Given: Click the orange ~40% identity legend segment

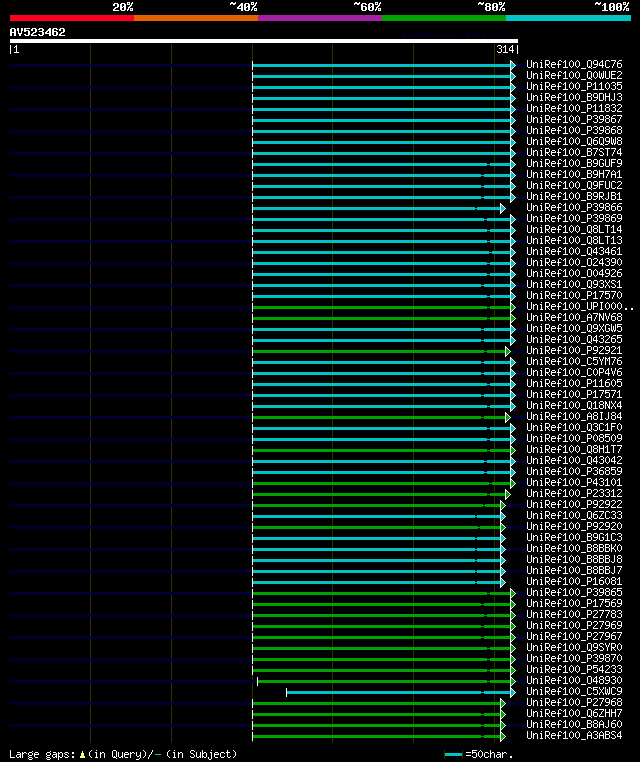Looking at the screenshot, I should click(196, 18).
